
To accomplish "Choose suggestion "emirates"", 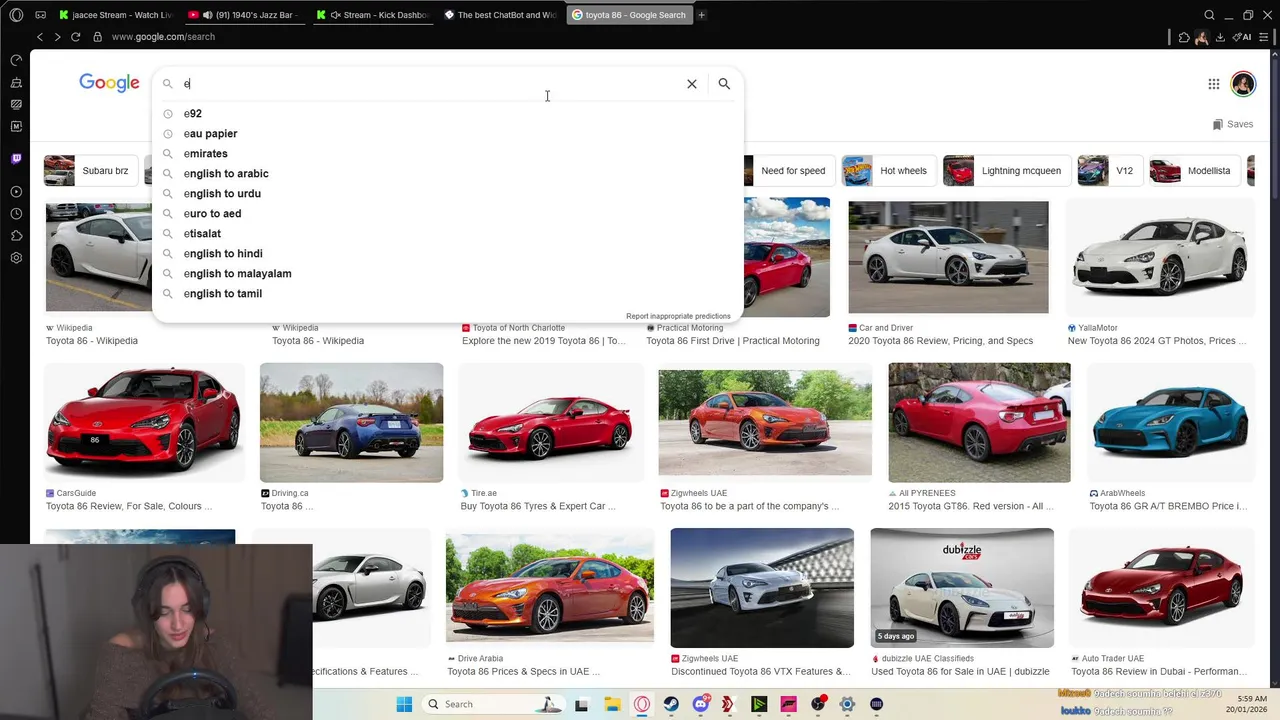I will (447, 154).
